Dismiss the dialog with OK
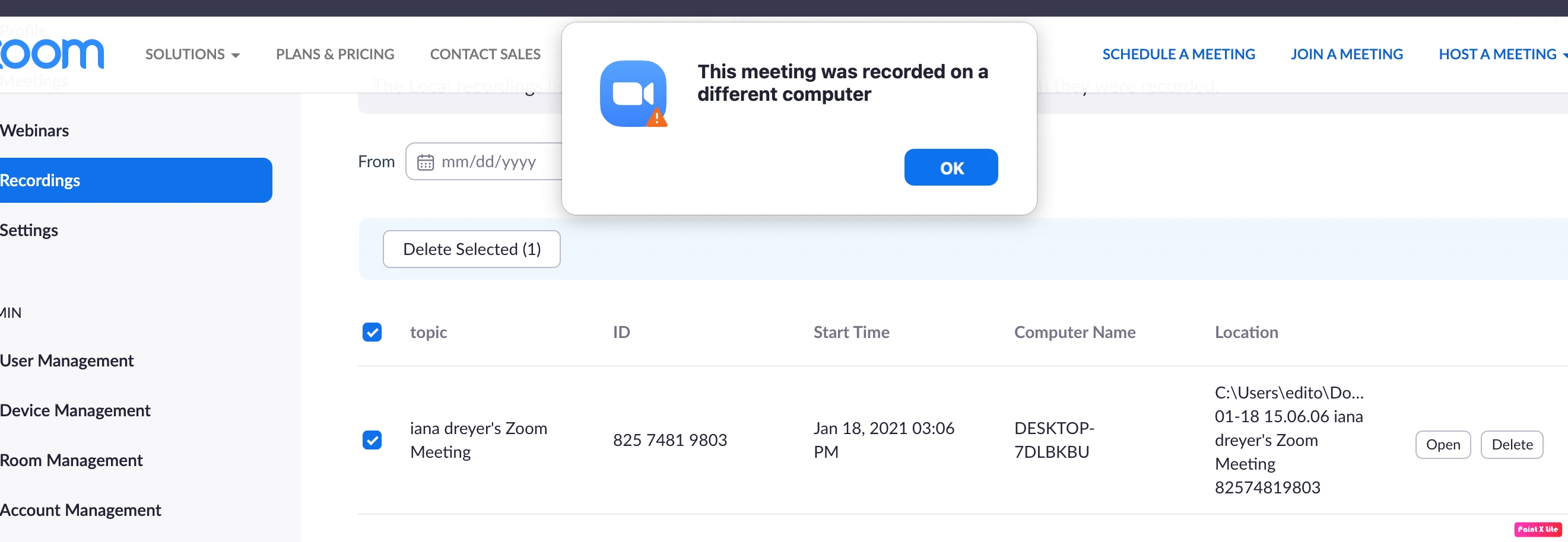Image resolution: width=1568 pixels, height=542 pixels. [951, 167]
